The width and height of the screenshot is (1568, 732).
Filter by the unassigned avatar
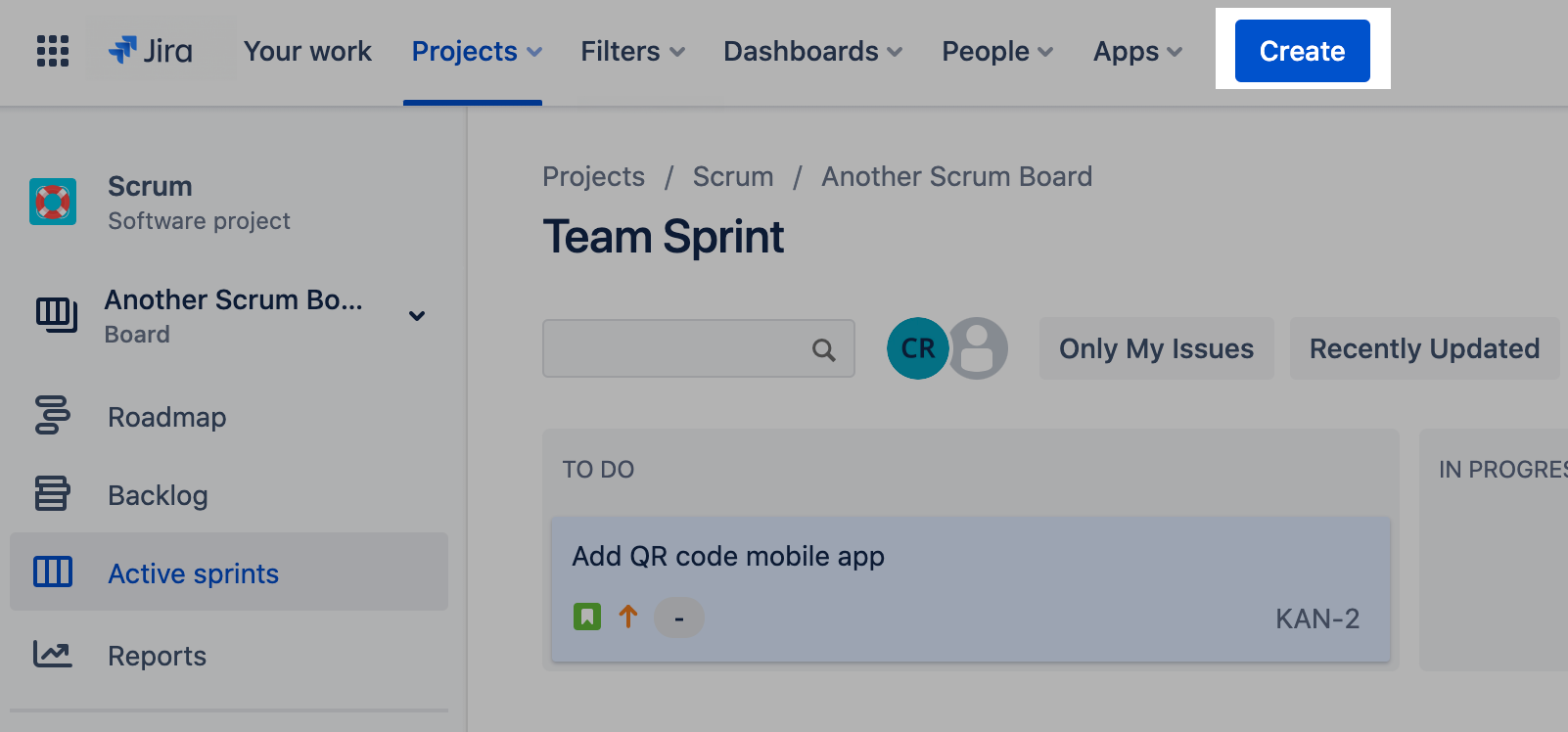tap(978, 348)
